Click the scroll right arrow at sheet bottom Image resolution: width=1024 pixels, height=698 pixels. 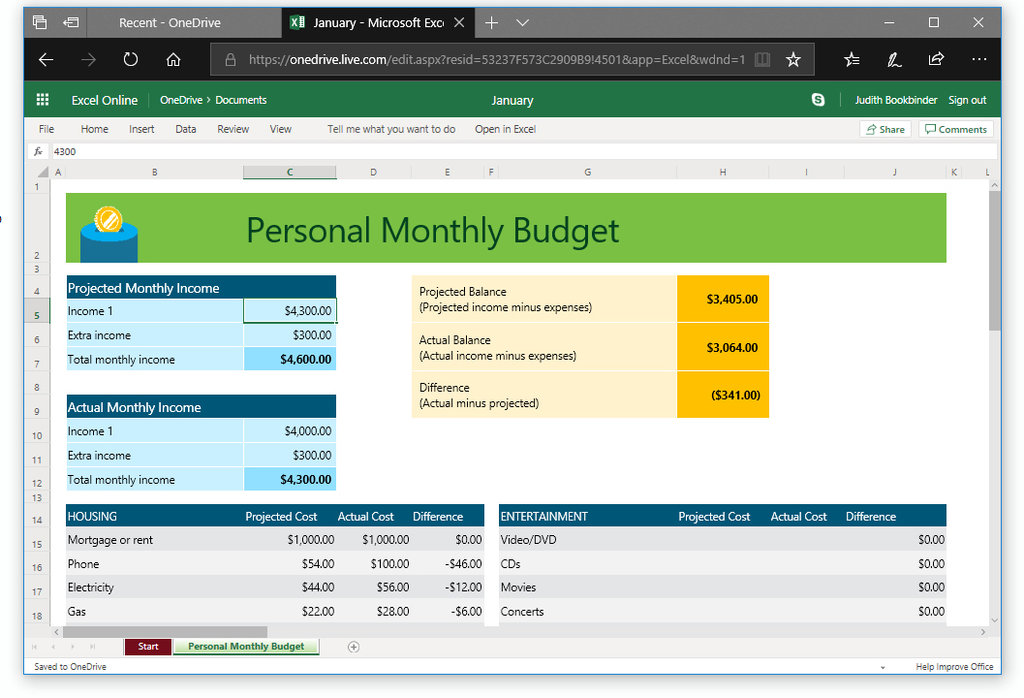coord(983,632)
